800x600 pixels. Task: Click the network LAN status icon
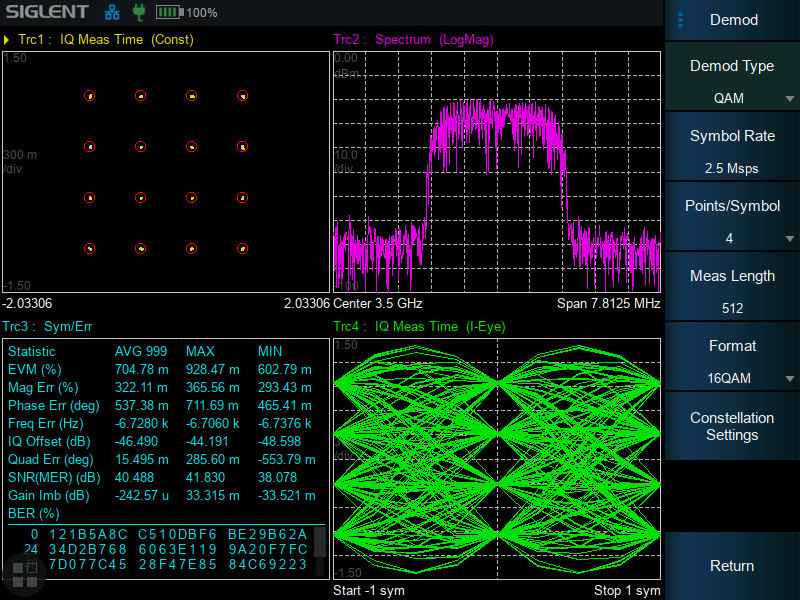pyautogui.click(x=112, y=12)
